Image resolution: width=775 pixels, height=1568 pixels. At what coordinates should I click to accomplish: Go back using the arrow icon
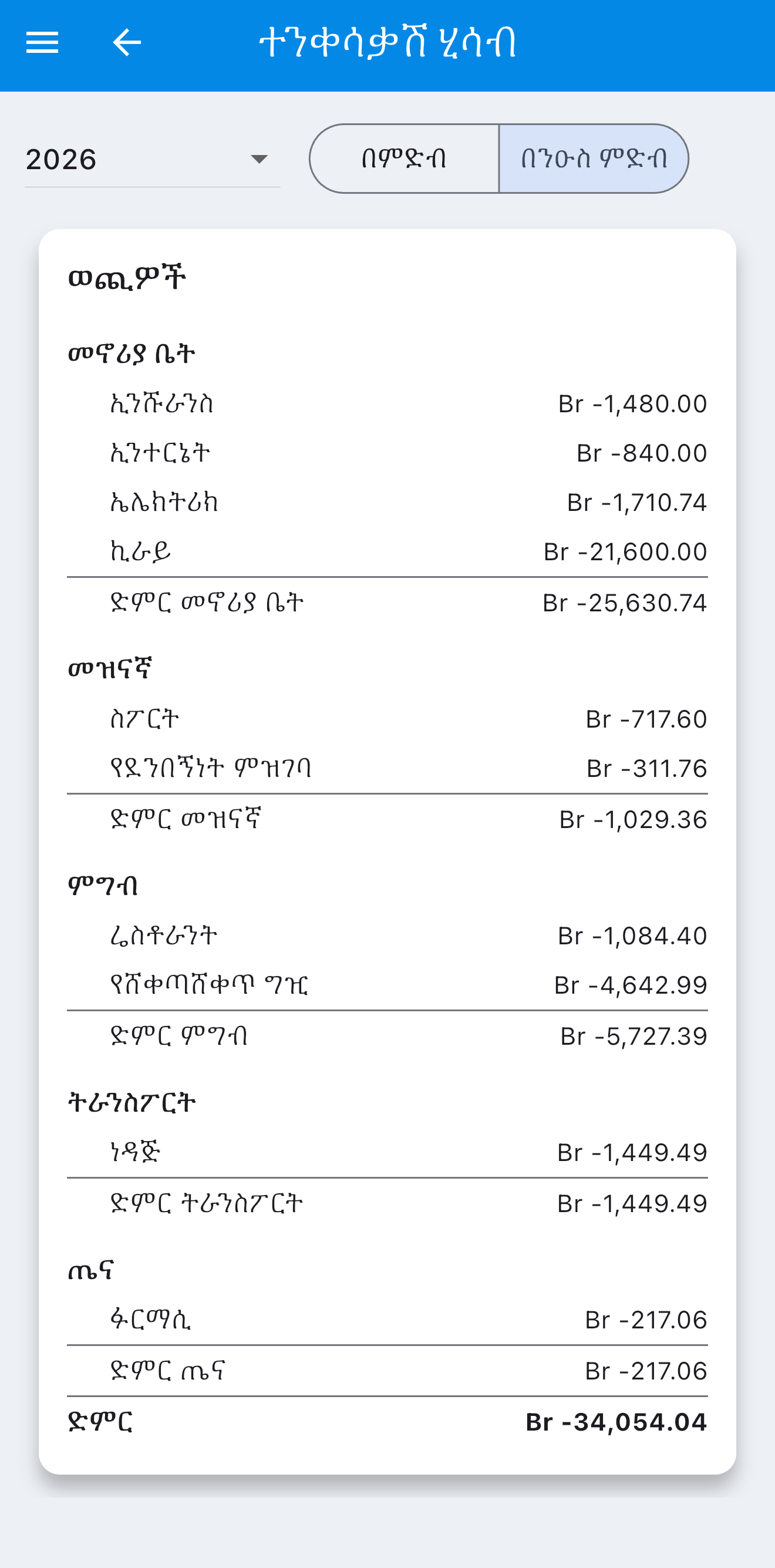tap(127, 43)
